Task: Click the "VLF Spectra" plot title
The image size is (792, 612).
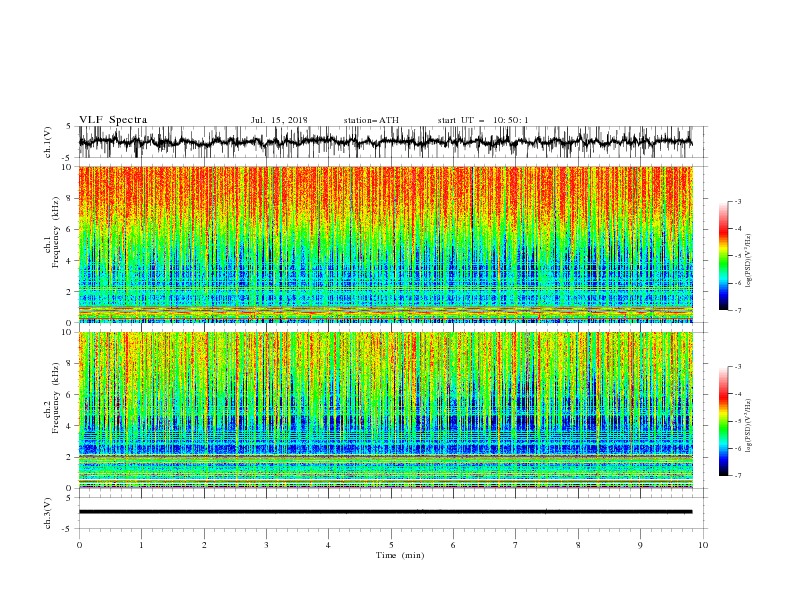Action: click(113, 120)
